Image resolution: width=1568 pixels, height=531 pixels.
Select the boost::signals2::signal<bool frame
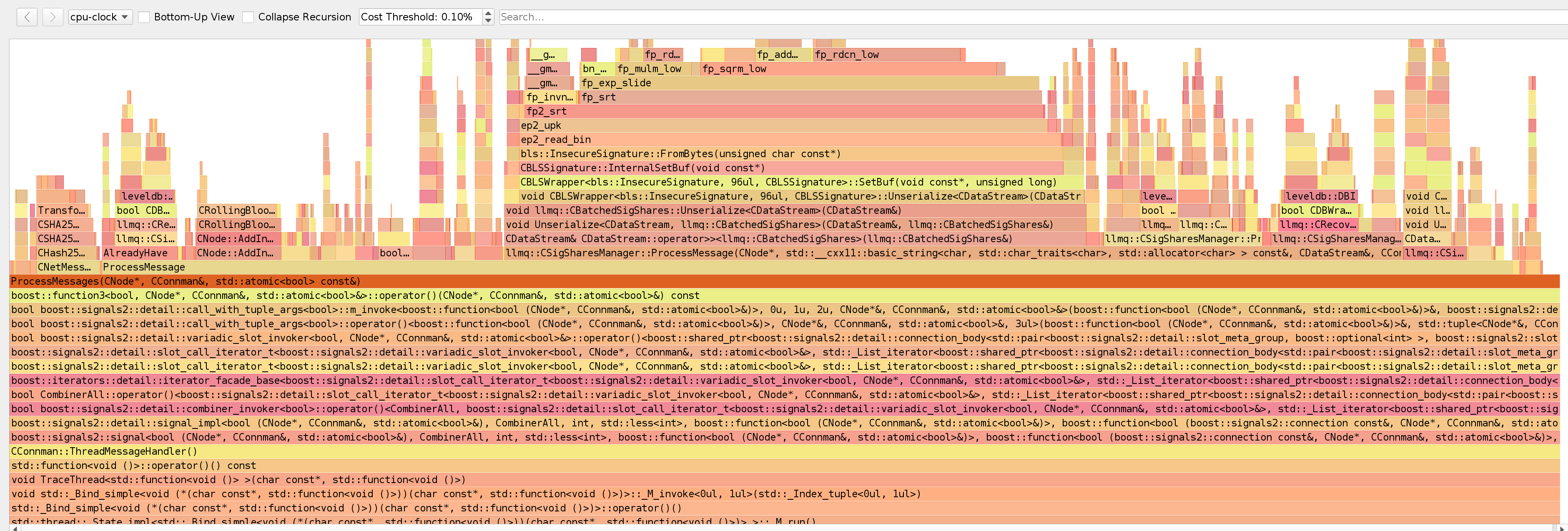(785, 437)
